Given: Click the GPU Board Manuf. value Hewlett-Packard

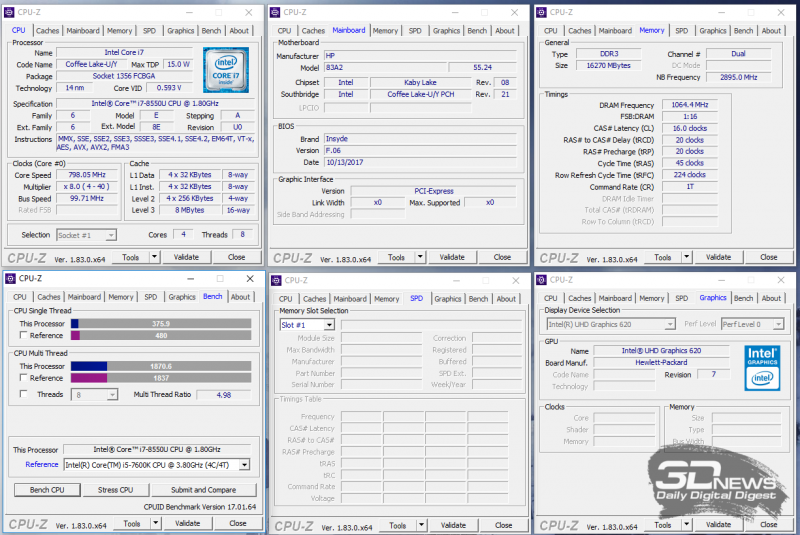Looking at the screenshot, I should point(661,362).
